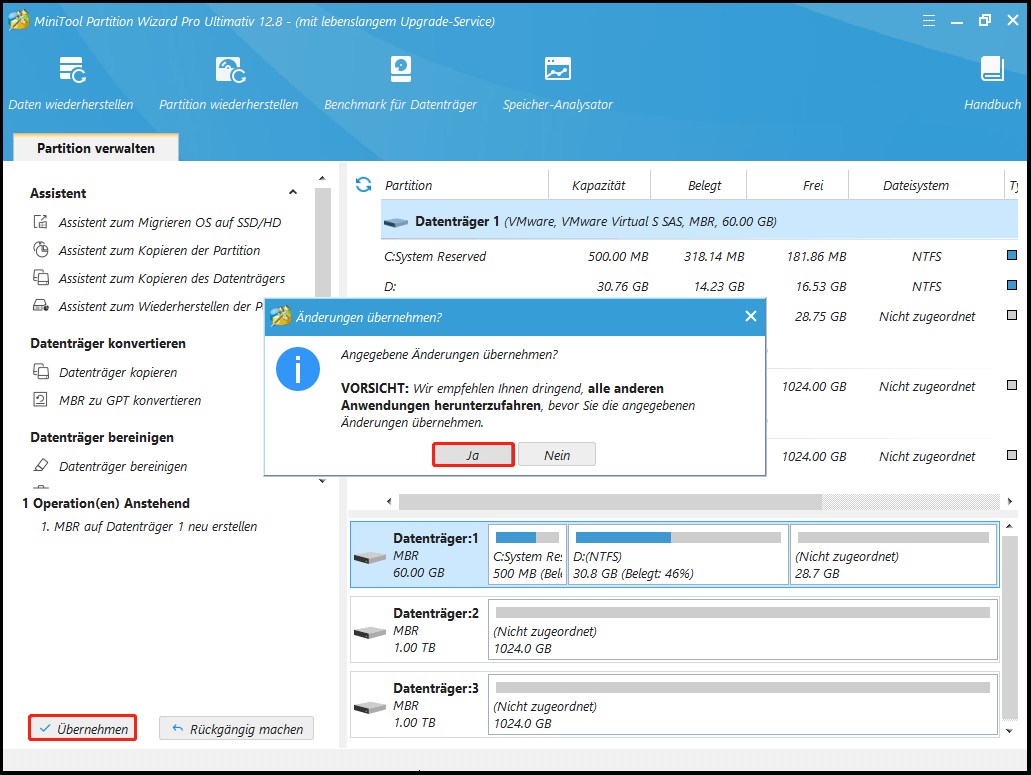Confirm changes with Ja button
The height and width of the screenshot is (775, 1031).
(x=473, y=455)
